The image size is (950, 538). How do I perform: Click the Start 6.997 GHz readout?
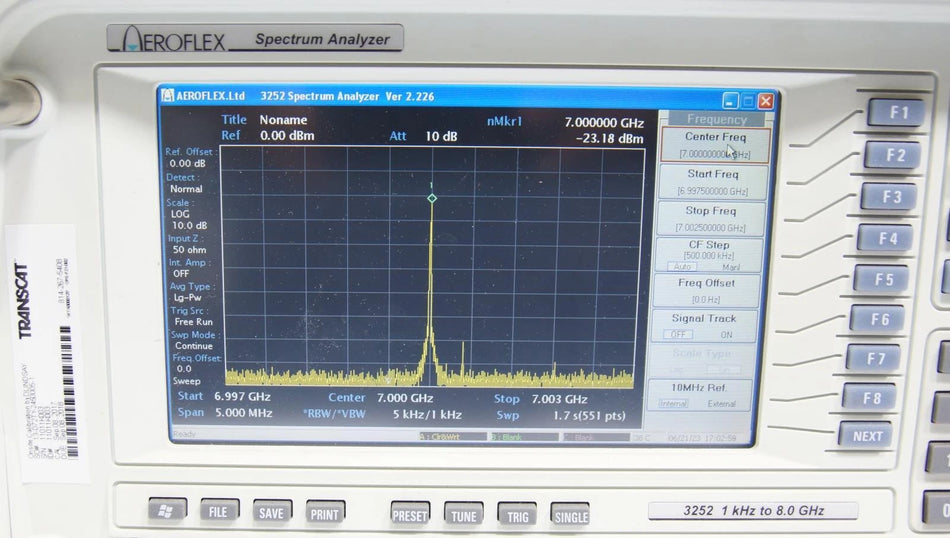click(x=242, y=396)
